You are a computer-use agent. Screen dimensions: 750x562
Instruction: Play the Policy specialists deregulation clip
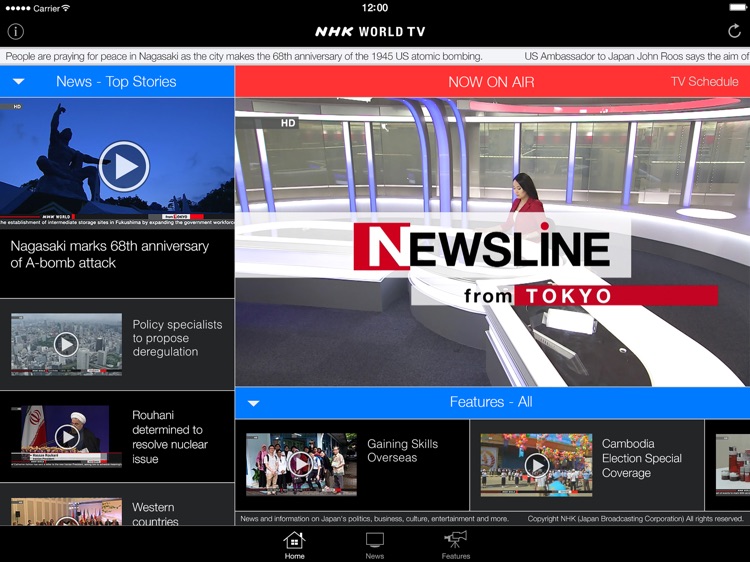66,344
